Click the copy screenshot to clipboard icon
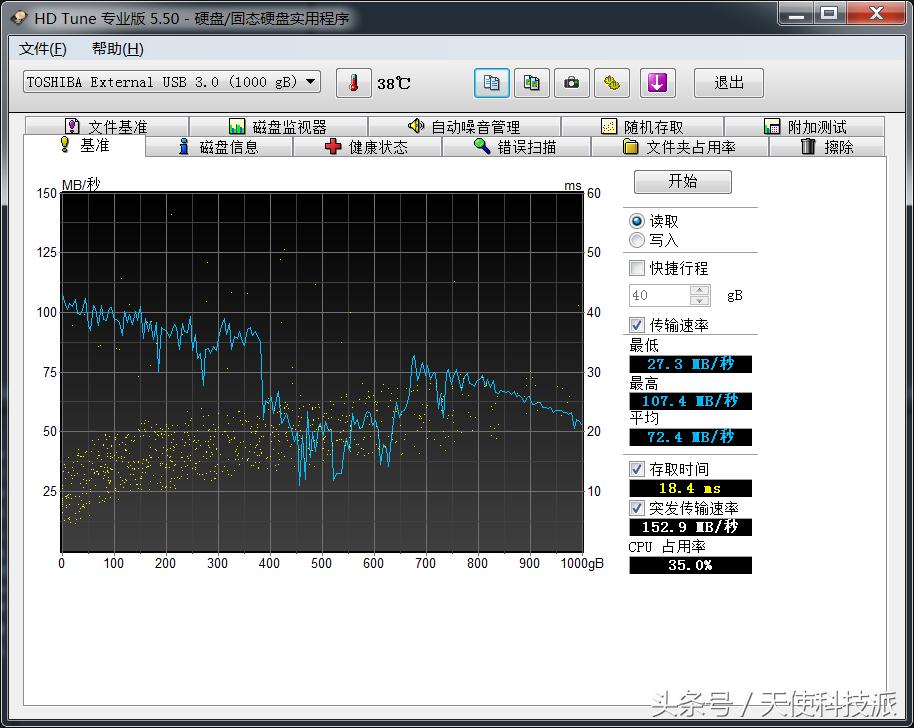 pyautogui.click(x=531, y=83)
